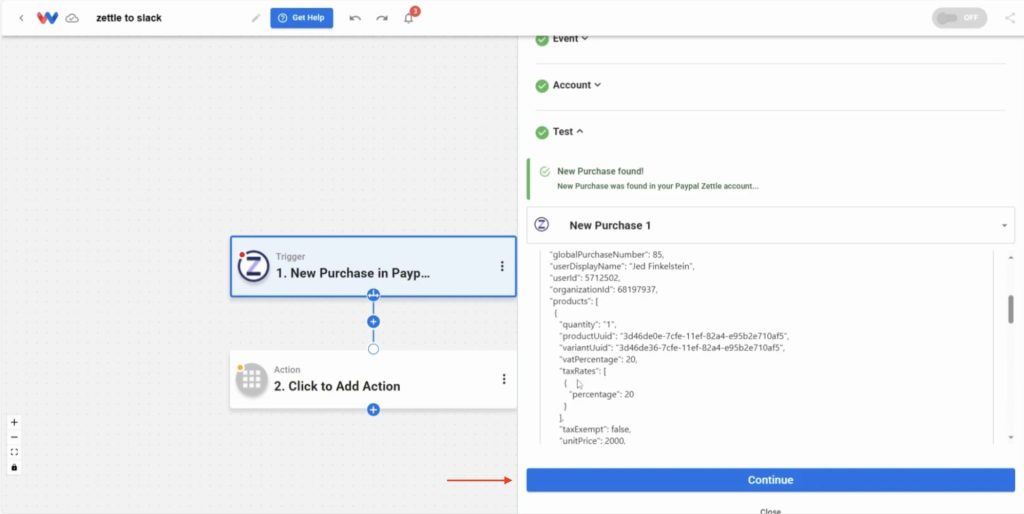Click the Get Help button

pyautogui.click(x=302, y=18)
